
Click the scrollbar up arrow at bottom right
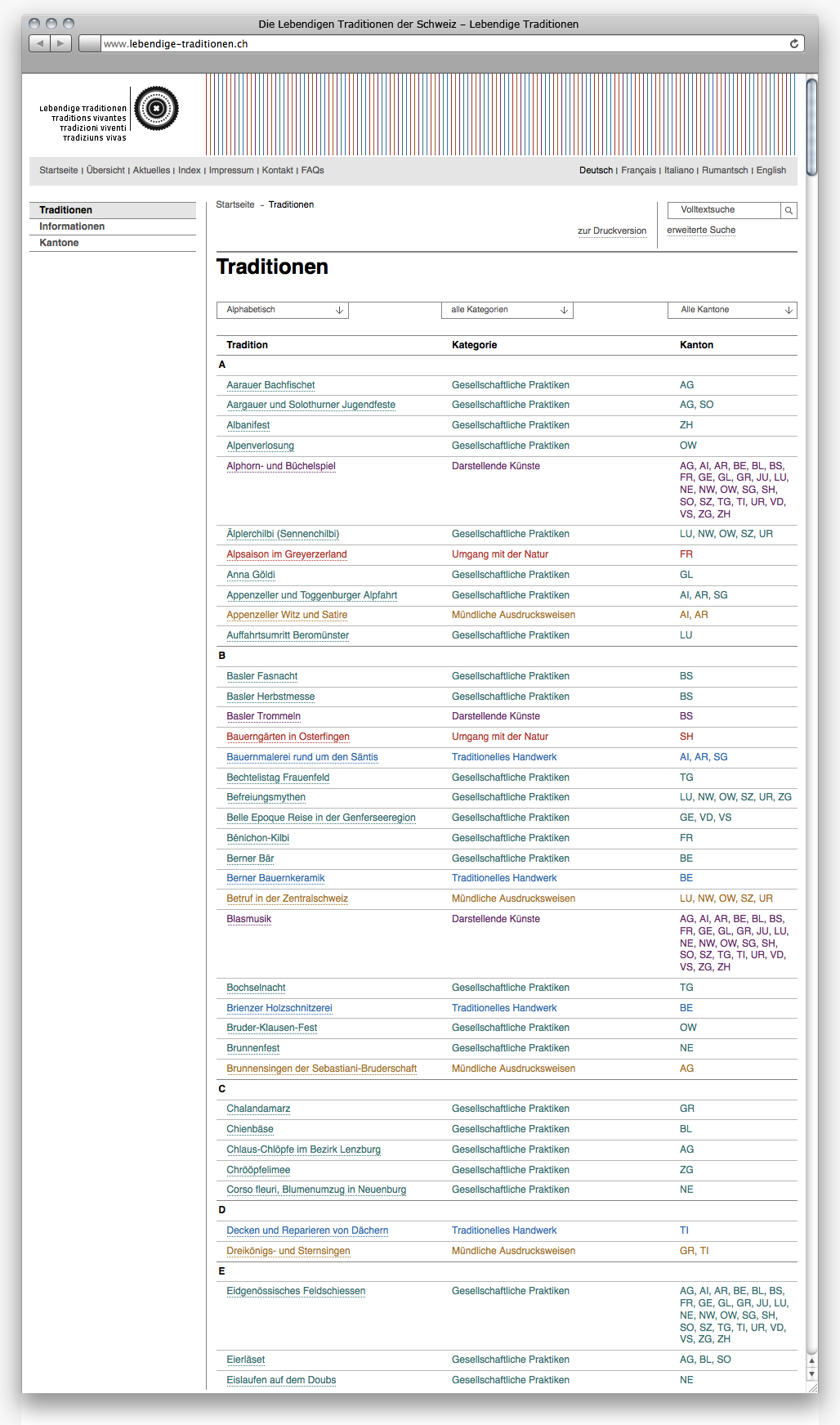pos(811,1360)
